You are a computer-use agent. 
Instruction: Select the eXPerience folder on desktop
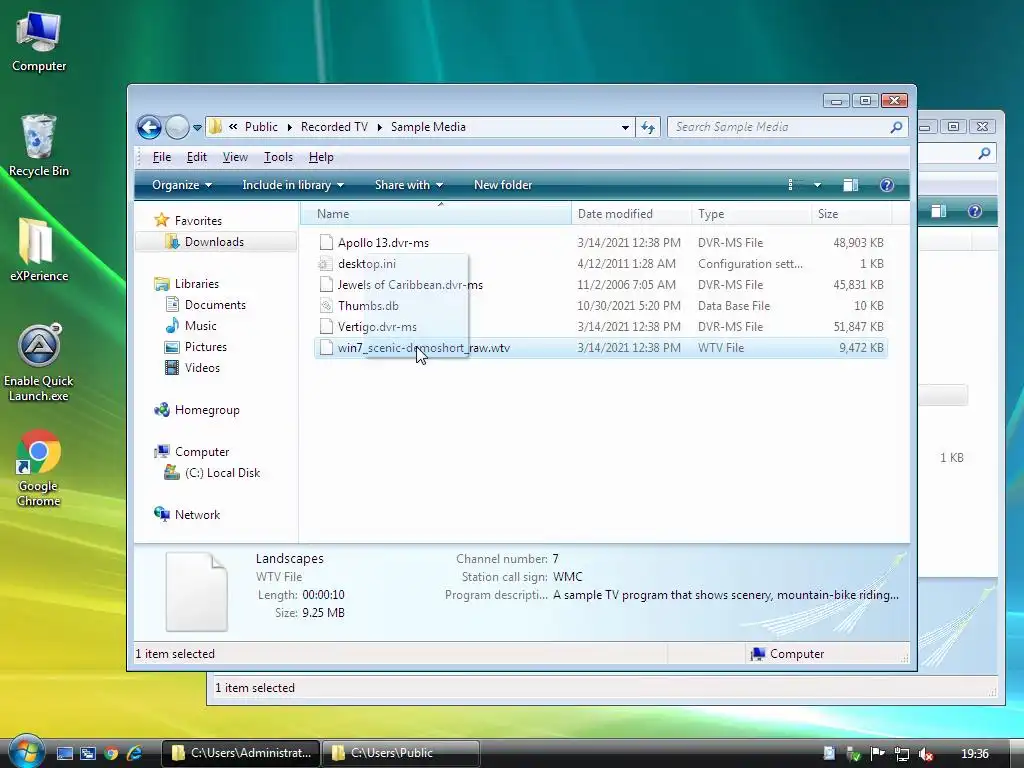point(39,250)
